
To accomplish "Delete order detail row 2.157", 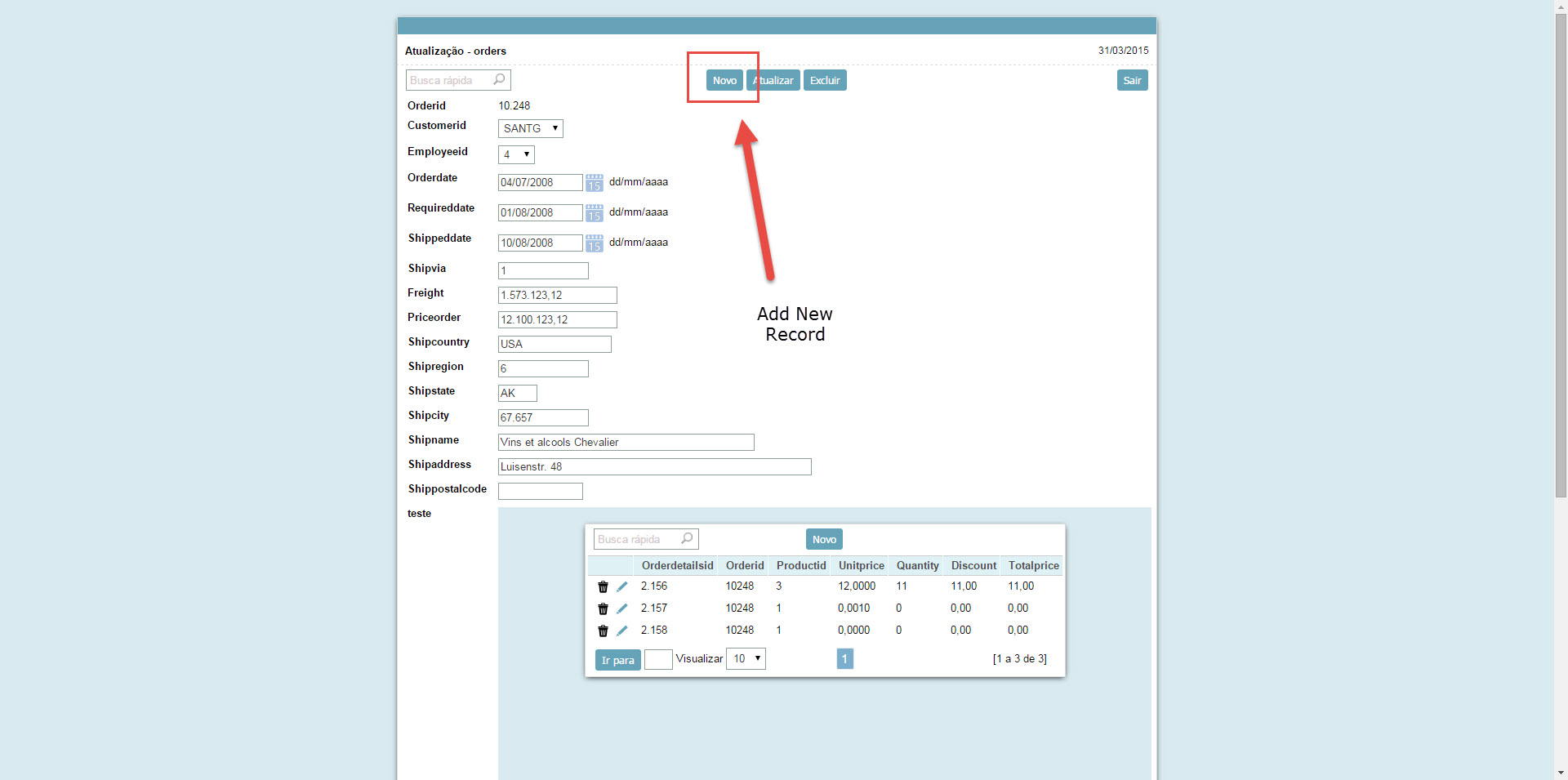I will click(603, 608).
